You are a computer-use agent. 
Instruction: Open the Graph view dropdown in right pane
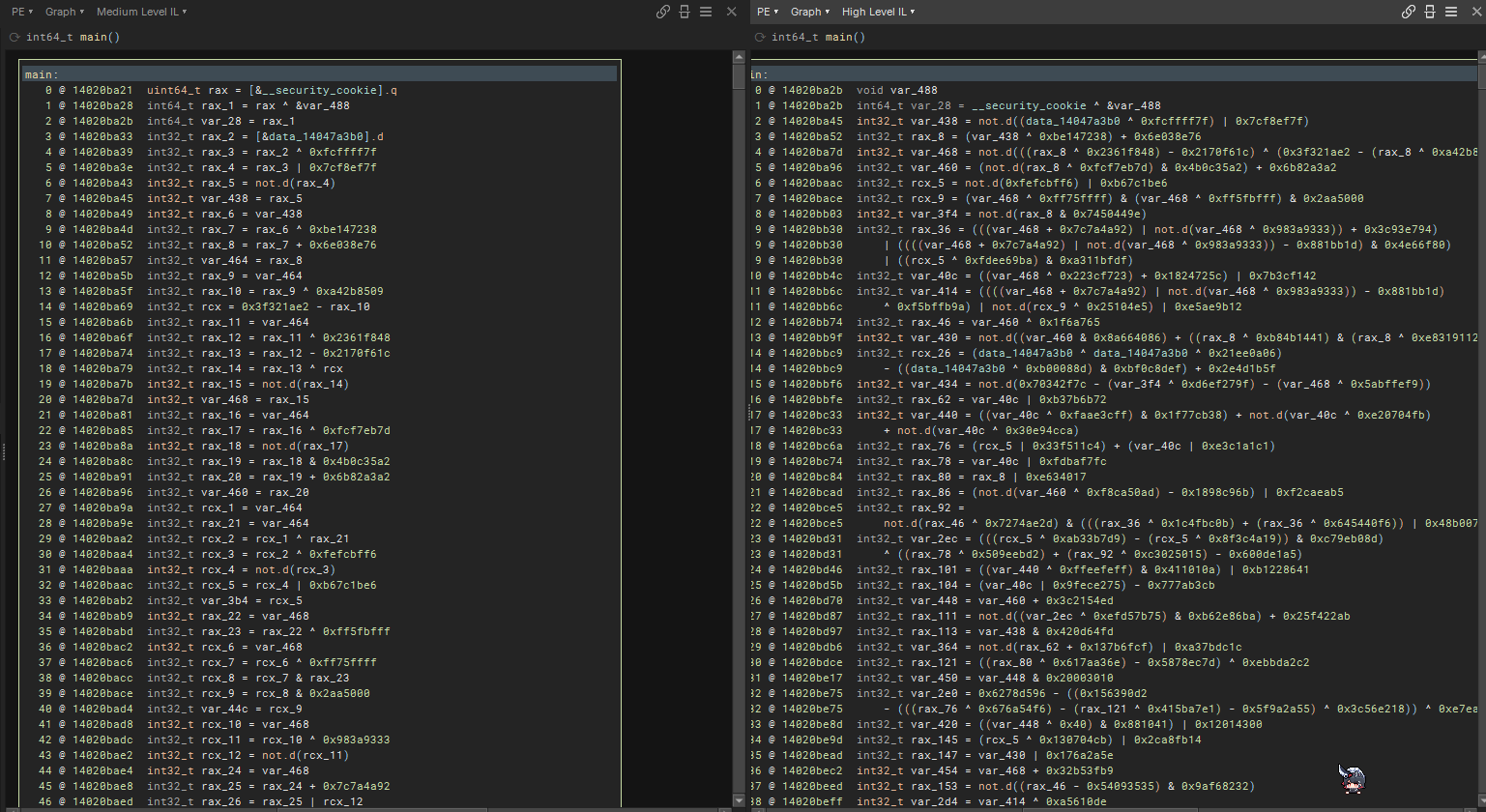[x=810, y=12]
